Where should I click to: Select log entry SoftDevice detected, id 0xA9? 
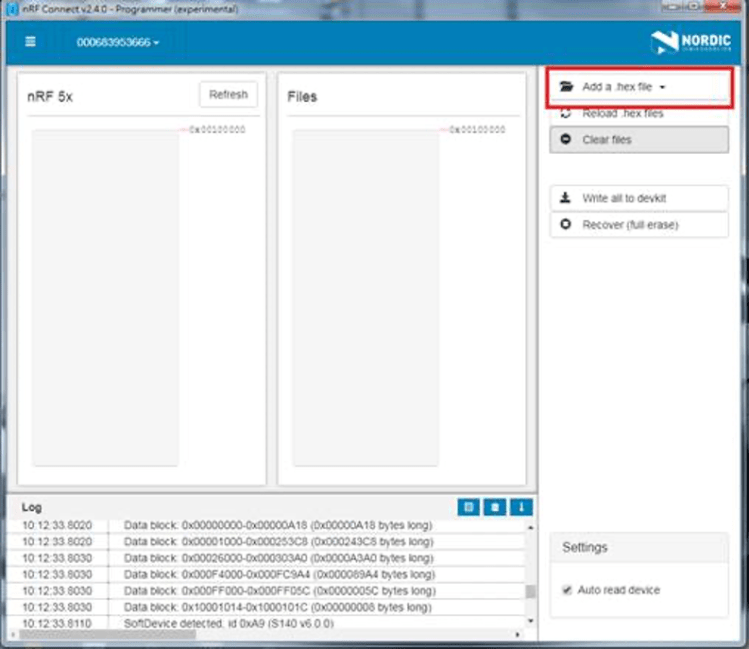[x=266, y=623]
